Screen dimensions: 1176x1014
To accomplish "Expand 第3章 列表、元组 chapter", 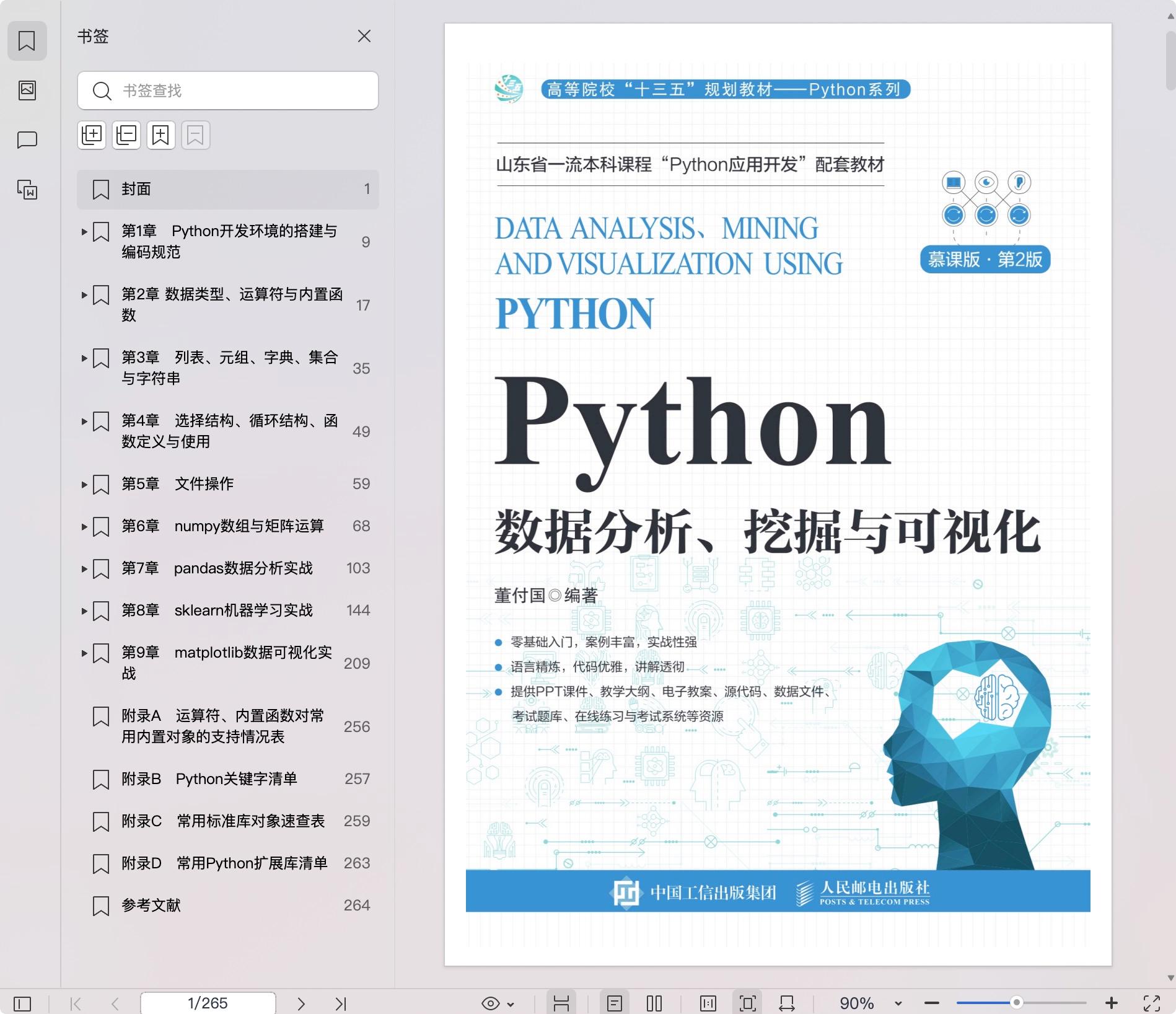I will pyautogui.click(x=84, y=358).
